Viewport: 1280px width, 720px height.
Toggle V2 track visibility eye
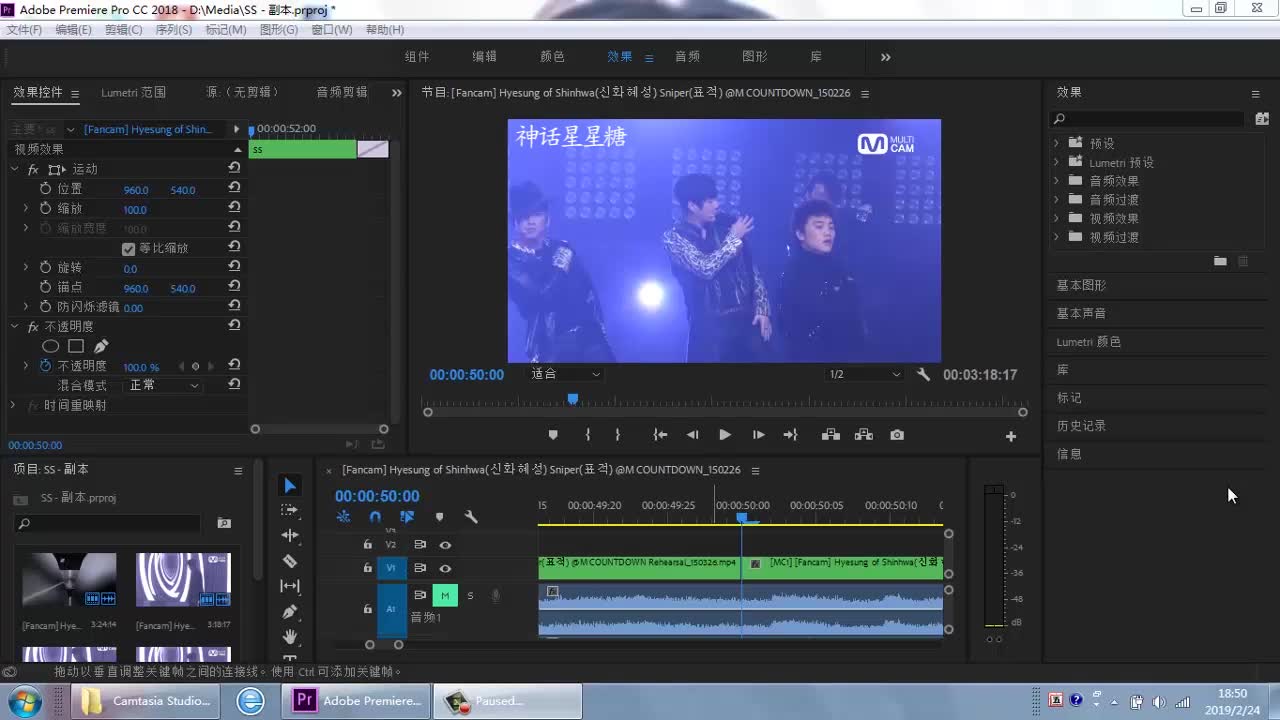[445, 545]
